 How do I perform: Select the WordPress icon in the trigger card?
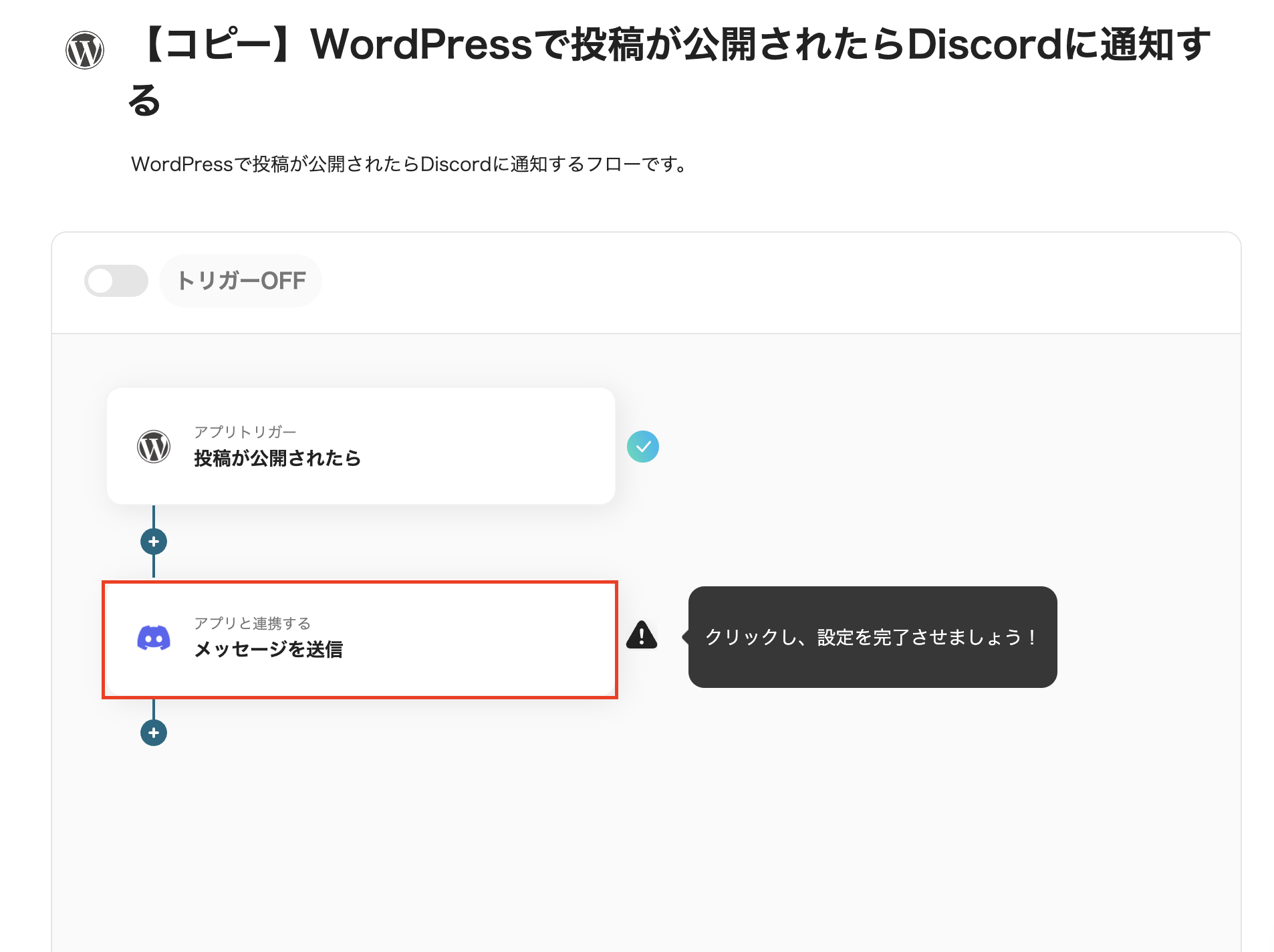[x=154, y=447]
